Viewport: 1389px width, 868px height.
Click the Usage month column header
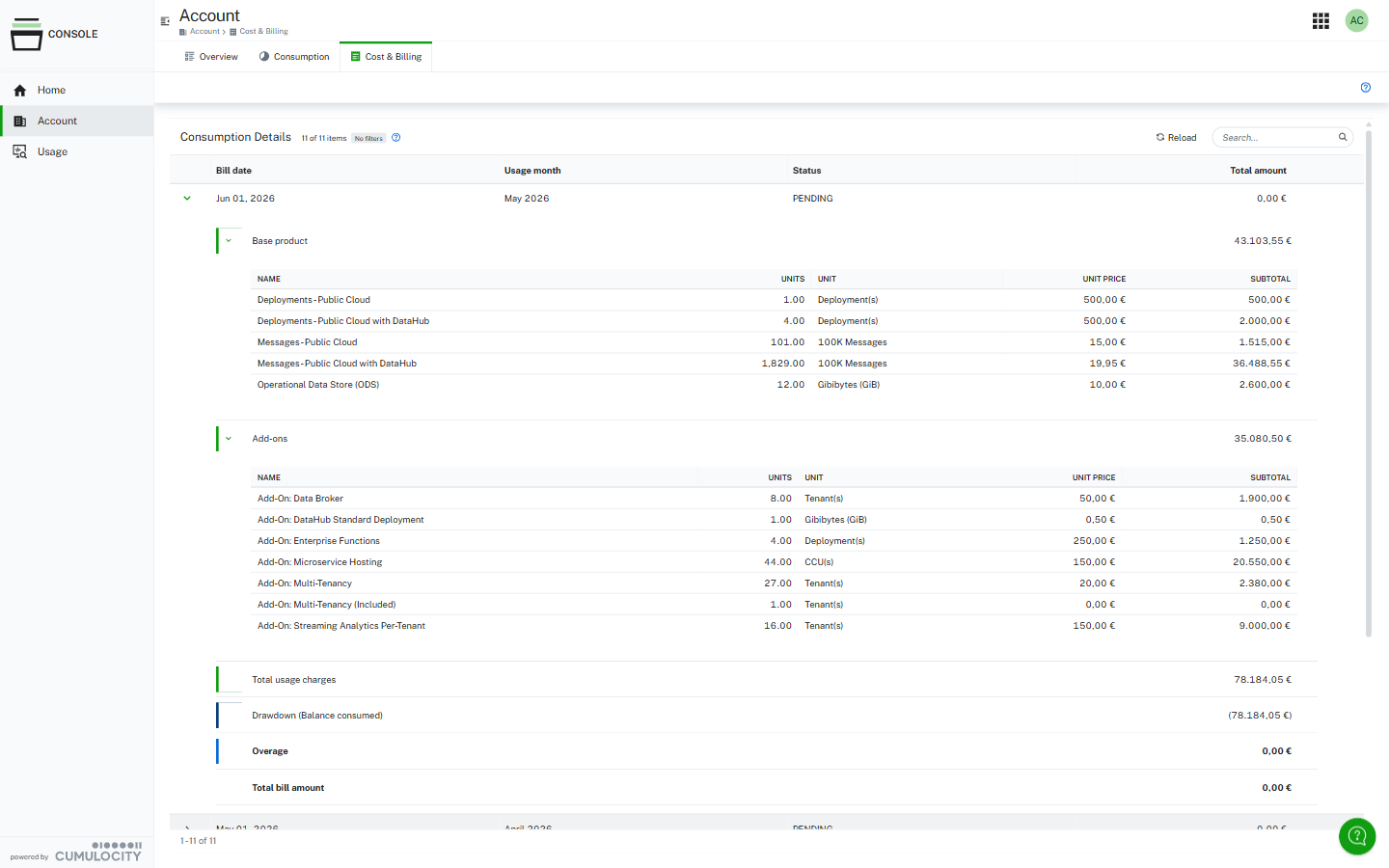(532, 171)
